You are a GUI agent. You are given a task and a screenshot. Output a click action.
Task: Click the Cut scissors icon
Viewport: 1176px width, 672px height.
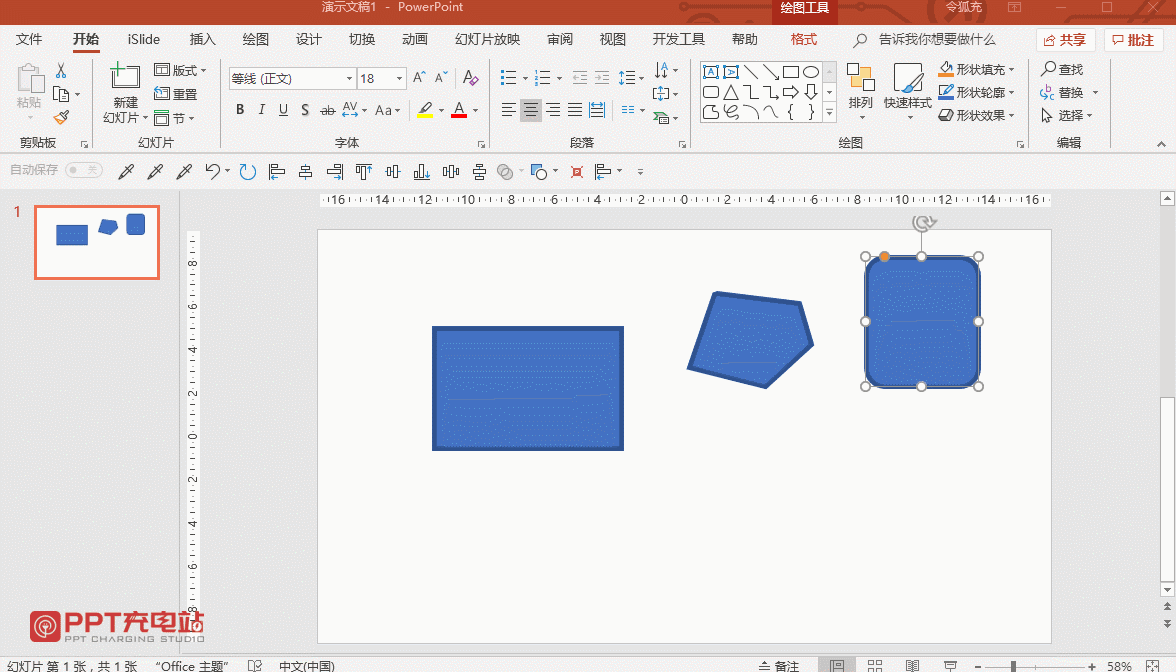click(61, 70)
